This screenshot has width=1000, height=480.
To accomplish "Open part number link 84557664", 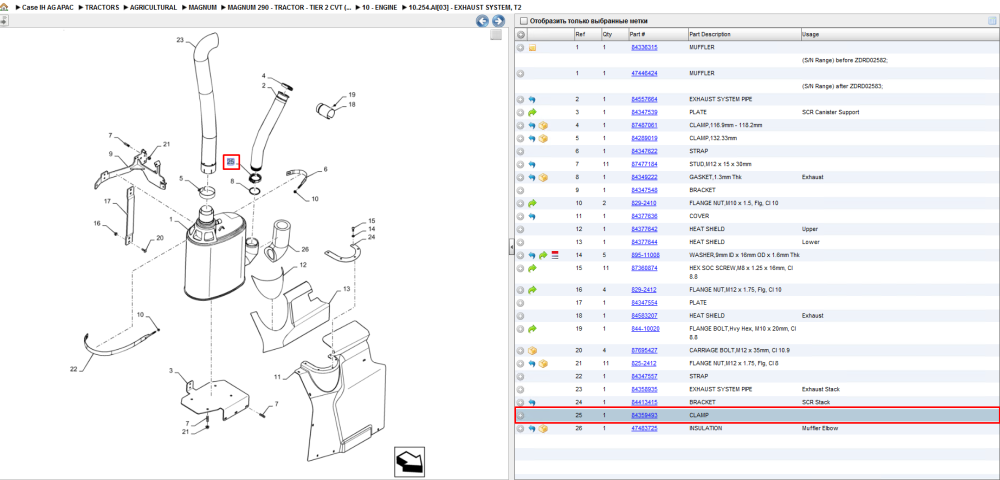I will coord(644,99).
